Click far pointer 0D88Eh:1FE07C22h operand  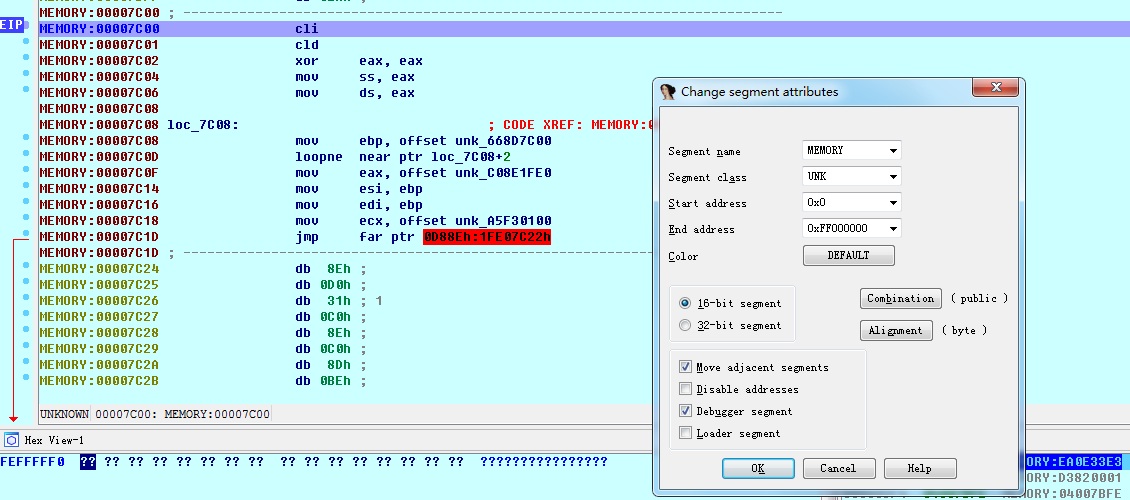click(x=487, y=236)
